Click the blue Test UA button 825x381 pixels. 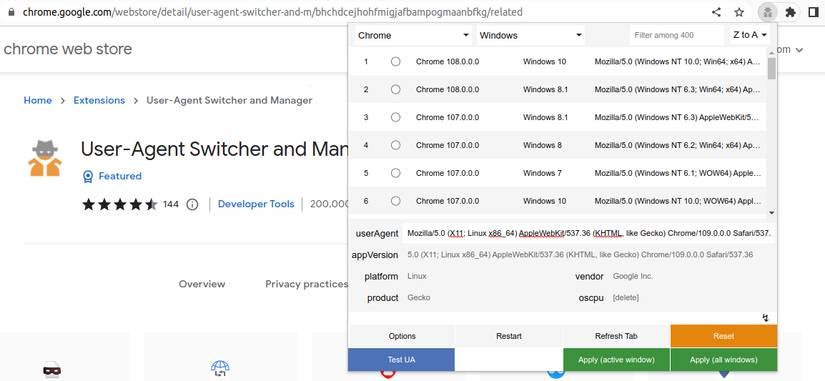coord(401,360)
